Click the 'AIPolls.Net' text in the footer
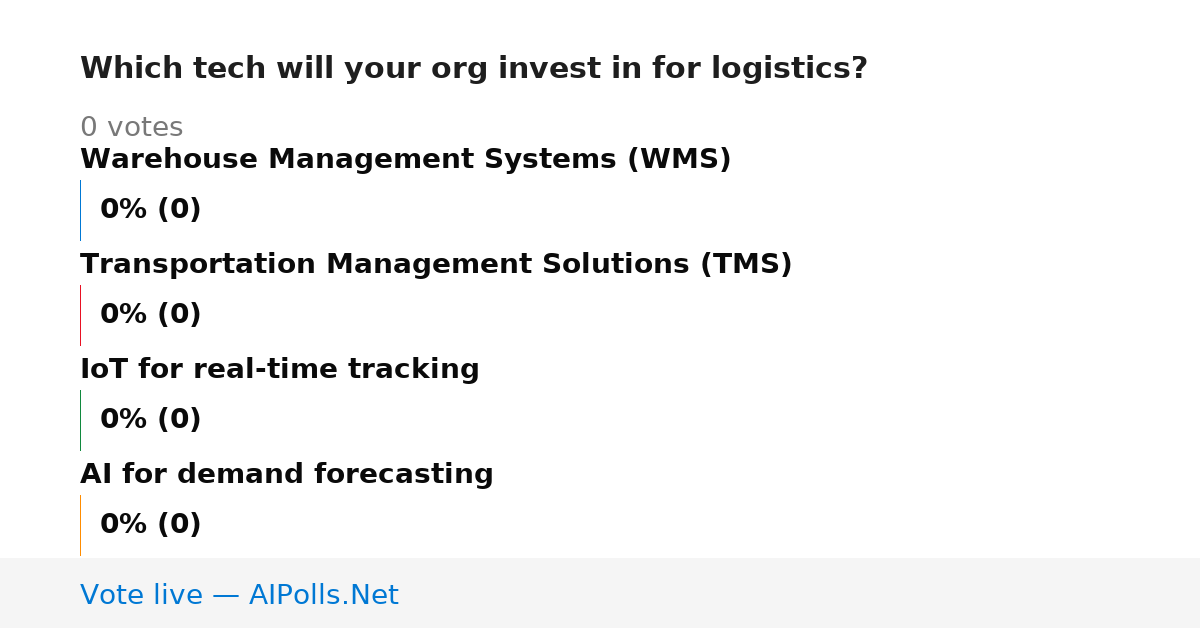Viewport: 1200px width, 628px height. 324,596
